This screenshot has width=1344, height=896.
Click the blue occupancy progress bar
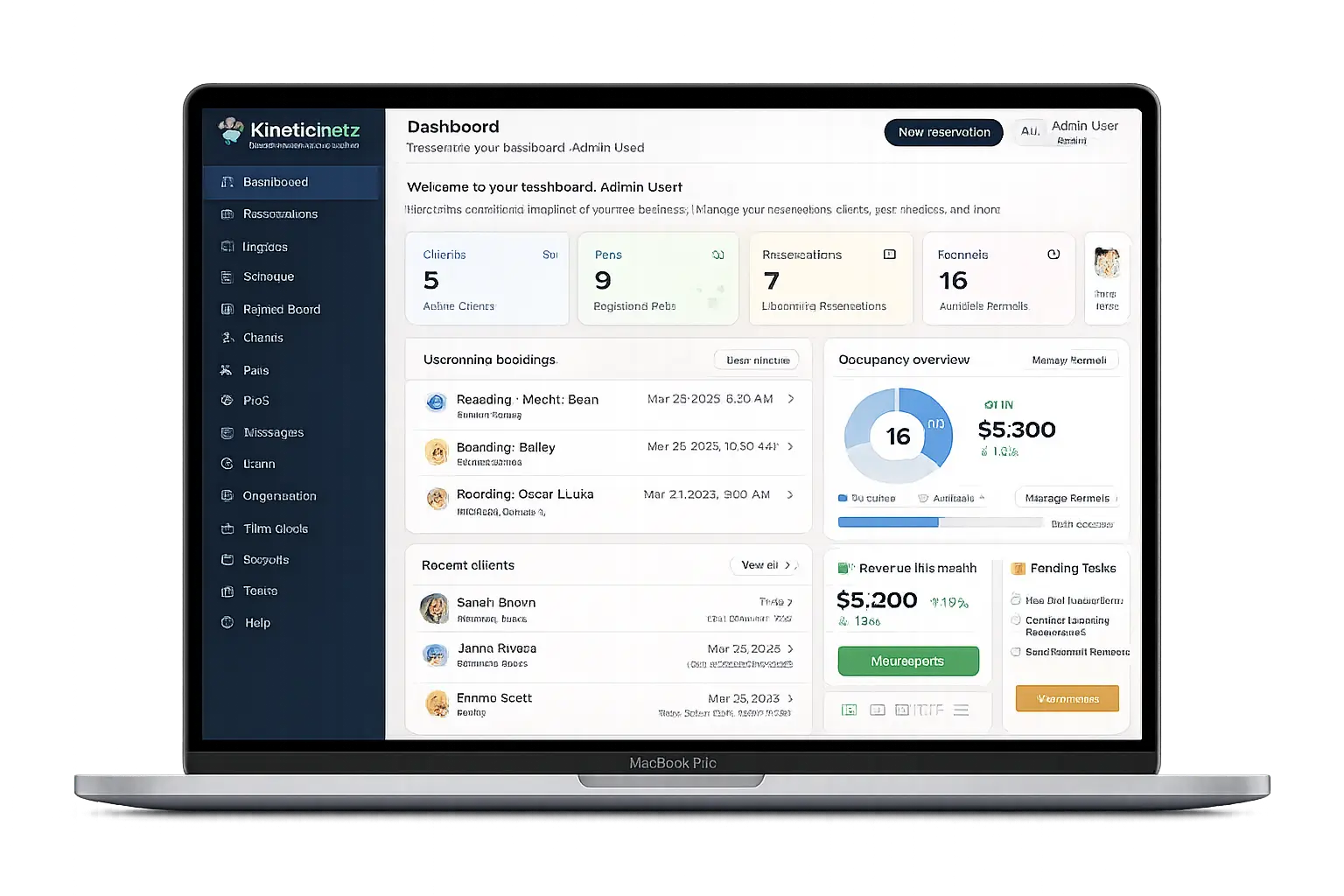click(x=887, y=521)
